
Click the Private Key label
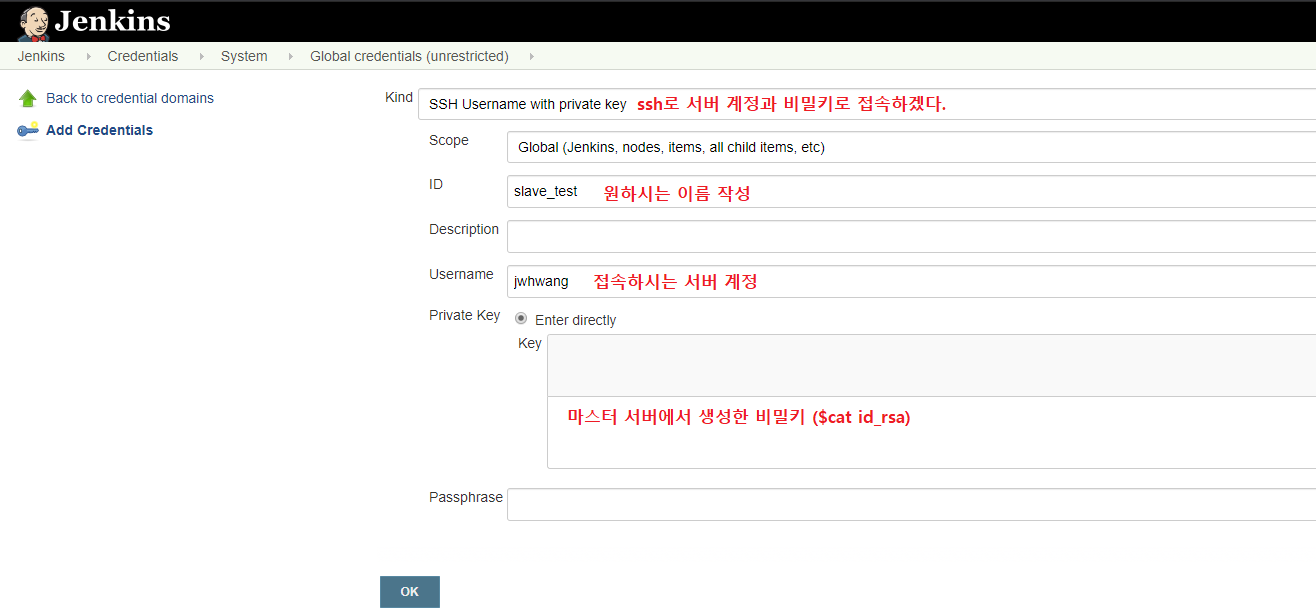click(465, 315)
